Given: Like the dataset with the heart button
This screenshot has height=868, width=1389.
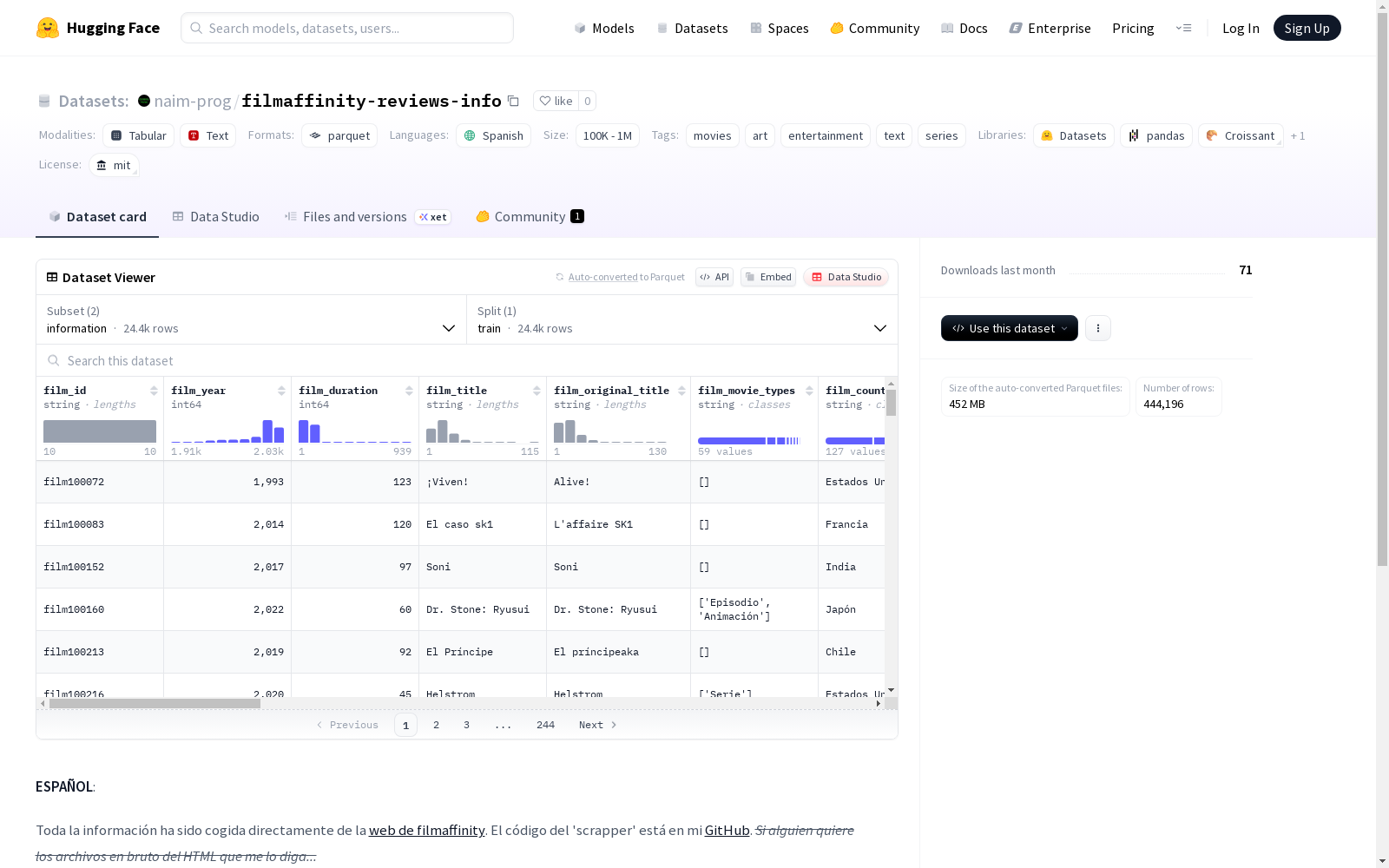Looking at the screenshot, I should click(x=556, y=101).
